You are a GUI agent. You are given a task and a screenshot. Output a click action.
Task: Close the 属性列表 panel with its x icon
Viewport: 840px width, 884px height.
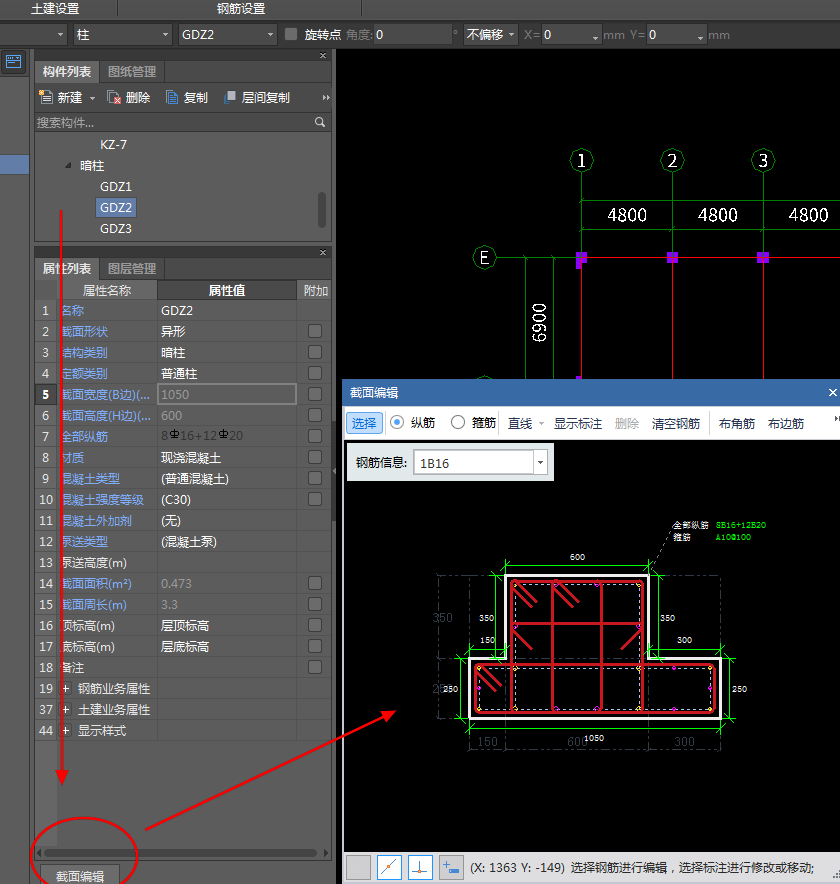pos(323,252)
